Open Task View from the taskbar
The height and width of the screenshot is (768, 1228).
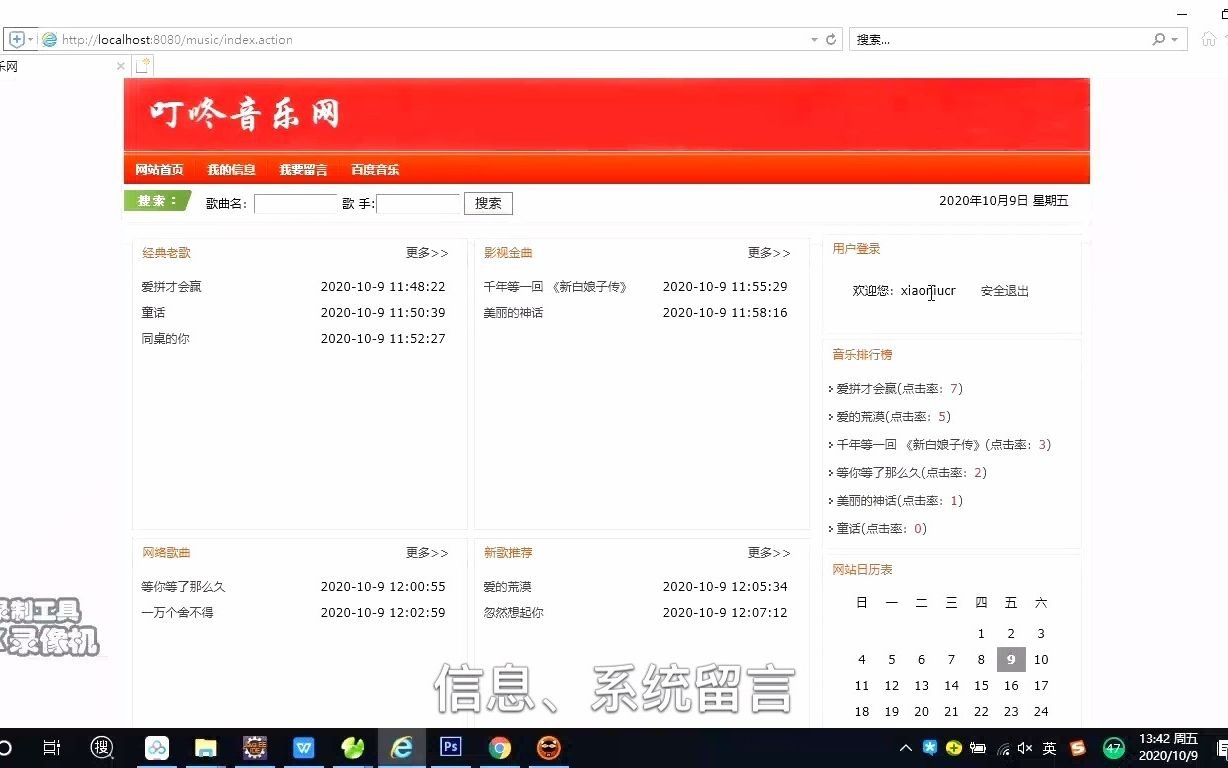(51, 747)
